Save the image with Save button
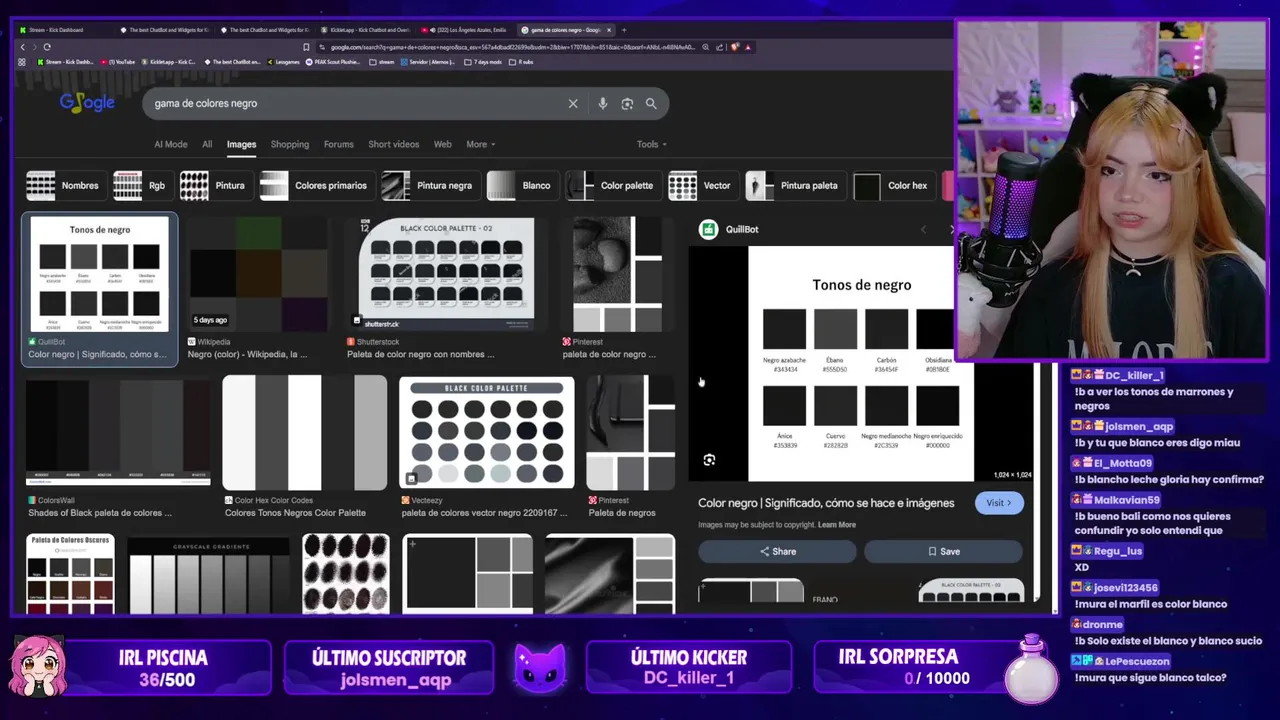The height and width of the screenshot is (720, 1280). tap(943, 551)
